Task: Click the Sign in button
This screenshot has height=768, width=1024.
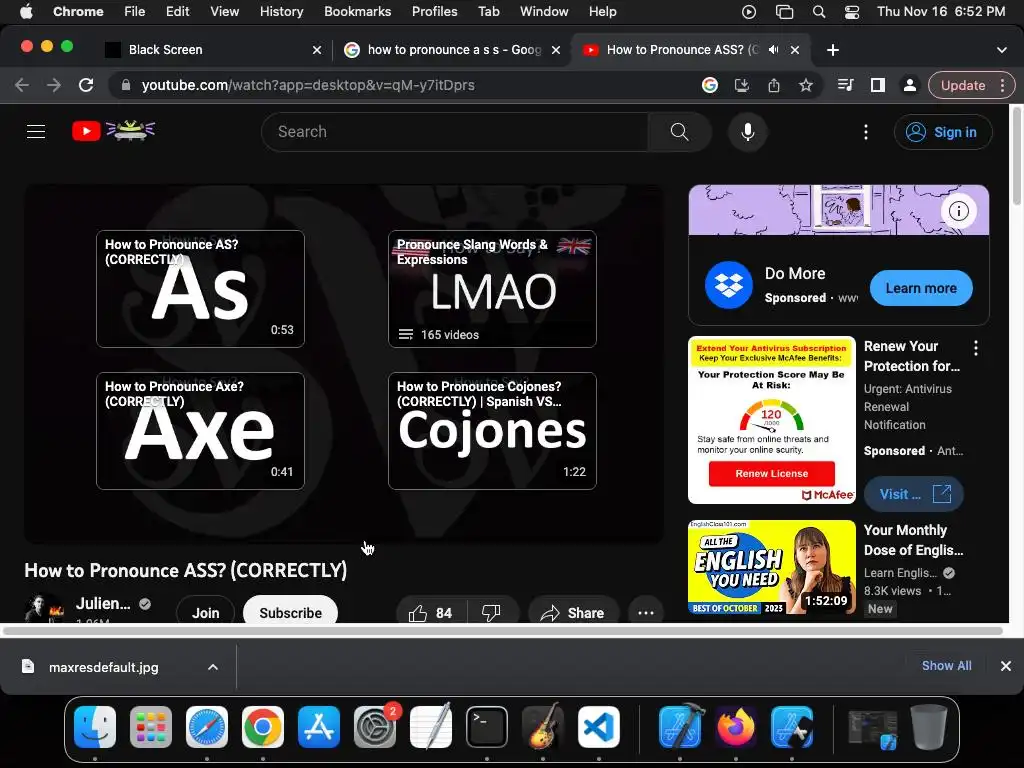Action: click(943, 132)
